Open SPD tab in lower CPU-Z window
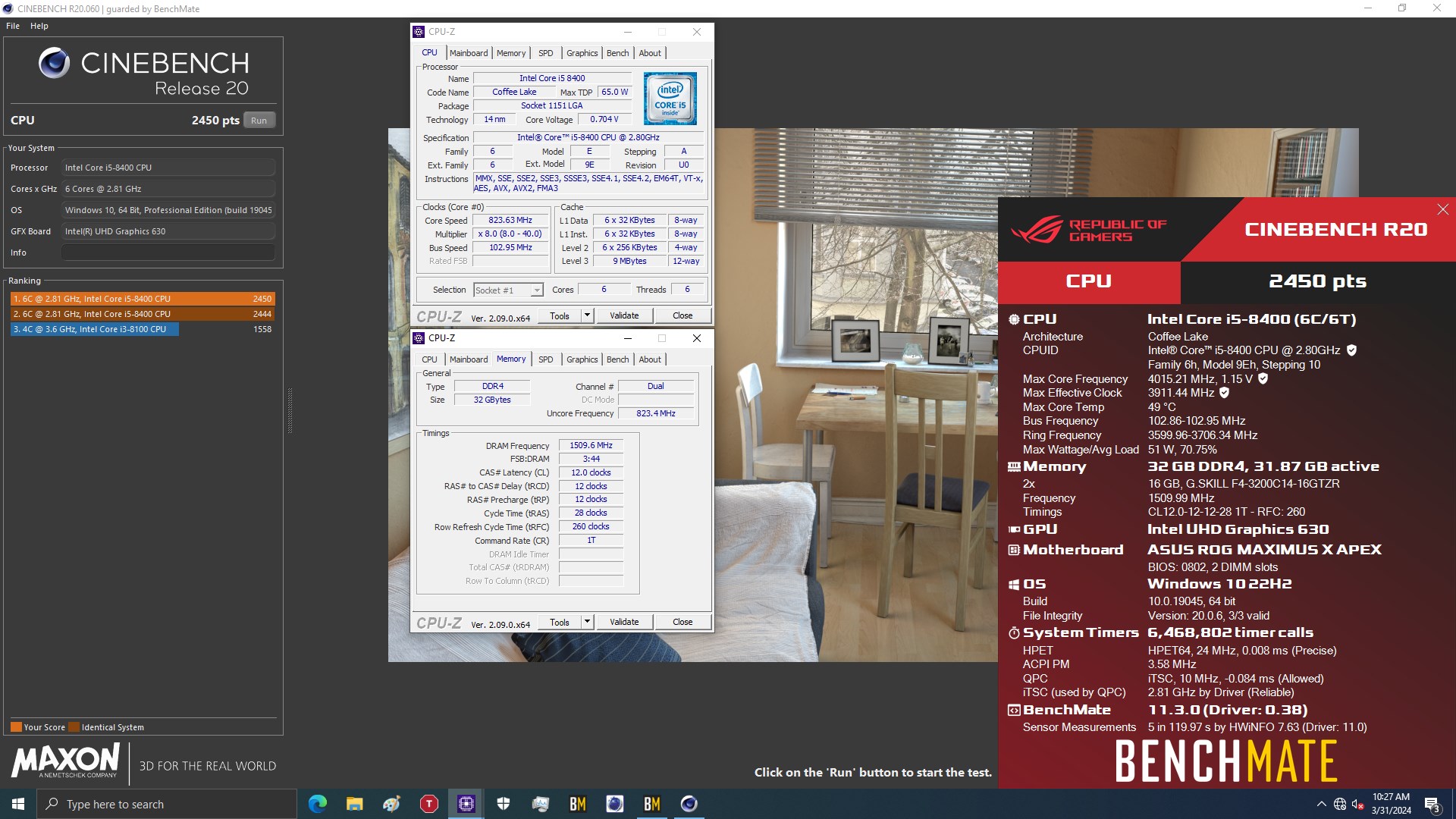 pos(545,359)
